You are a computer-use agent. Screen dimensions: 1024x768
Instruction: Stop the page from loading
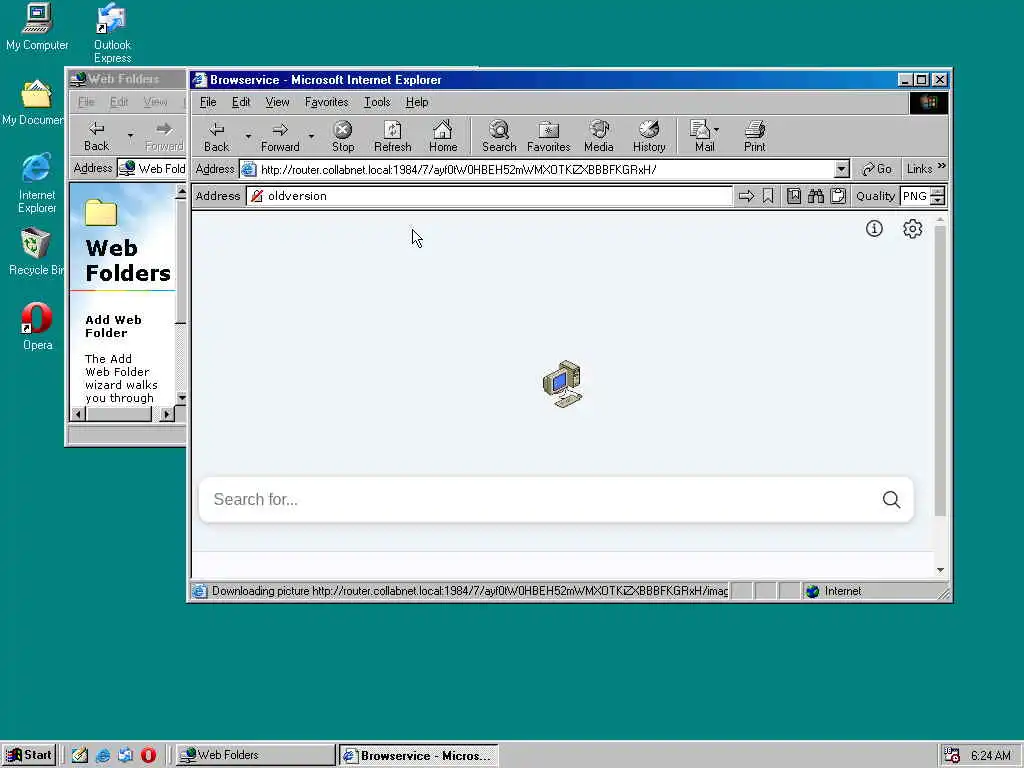click(x=343, y=136)
